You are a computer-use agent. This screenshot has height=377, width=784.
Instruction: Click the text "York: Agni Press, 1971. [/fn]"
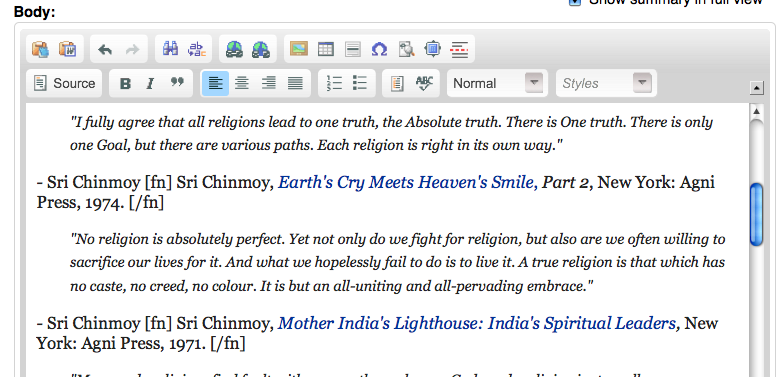click(x=141, y=344)
